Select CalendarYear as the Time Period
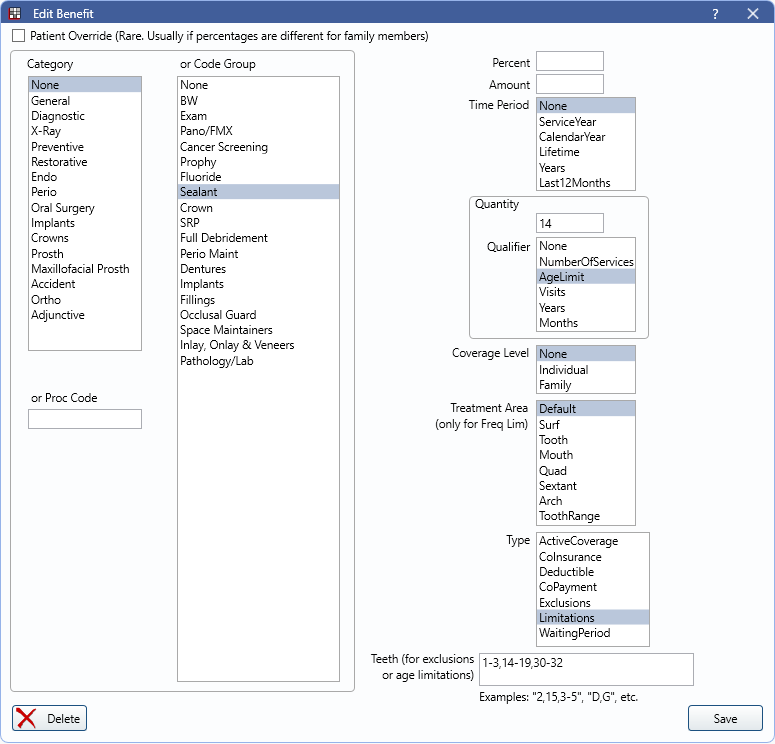The width and height of the screenshot is (775, 744). (572, 137)
